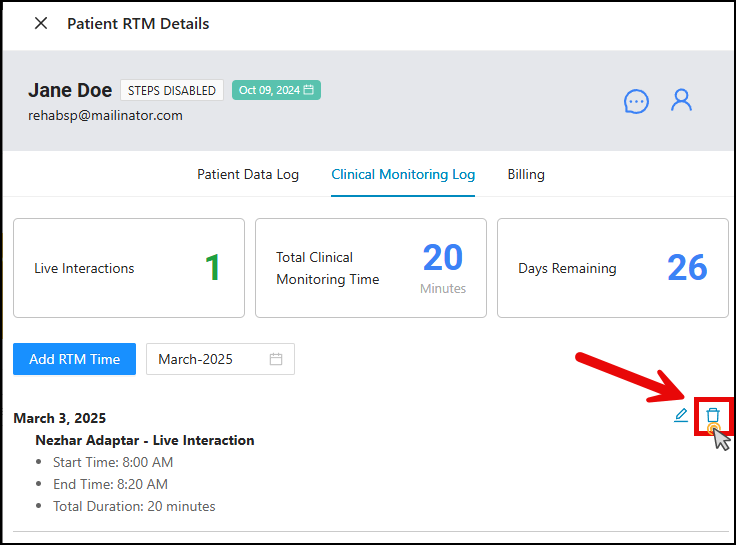This screenshot has width=736, height=545.
Task: Click the STEPS DISABLED badge
Action: (172, 90)
